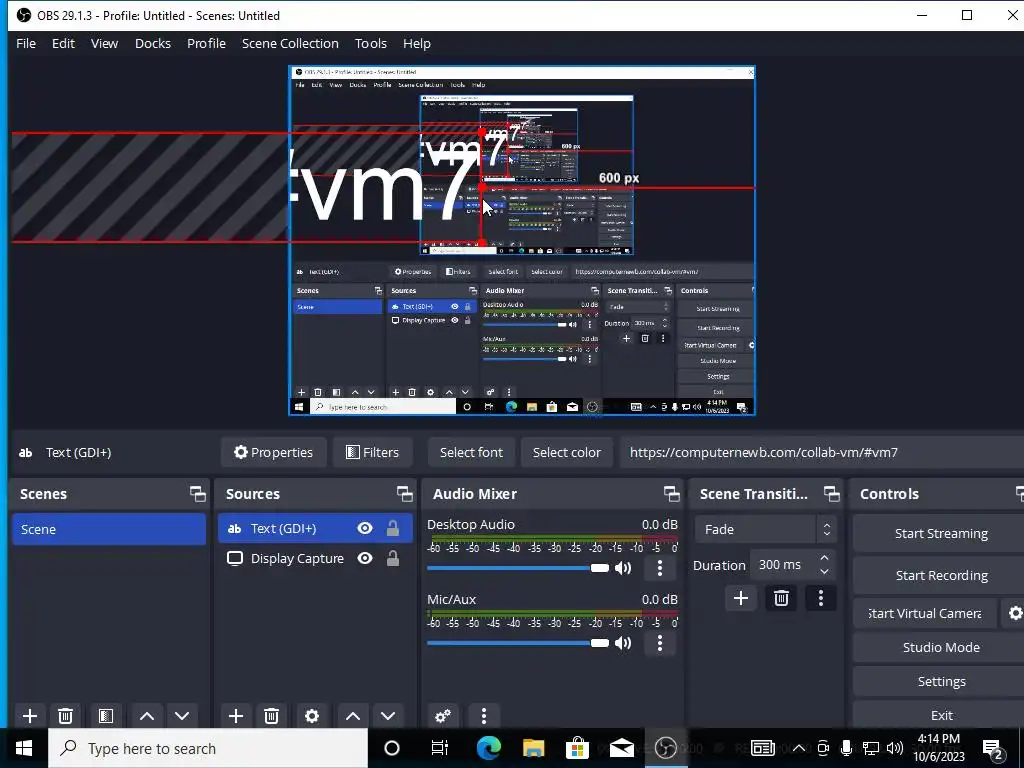Open the File menu

pos(26,43)
